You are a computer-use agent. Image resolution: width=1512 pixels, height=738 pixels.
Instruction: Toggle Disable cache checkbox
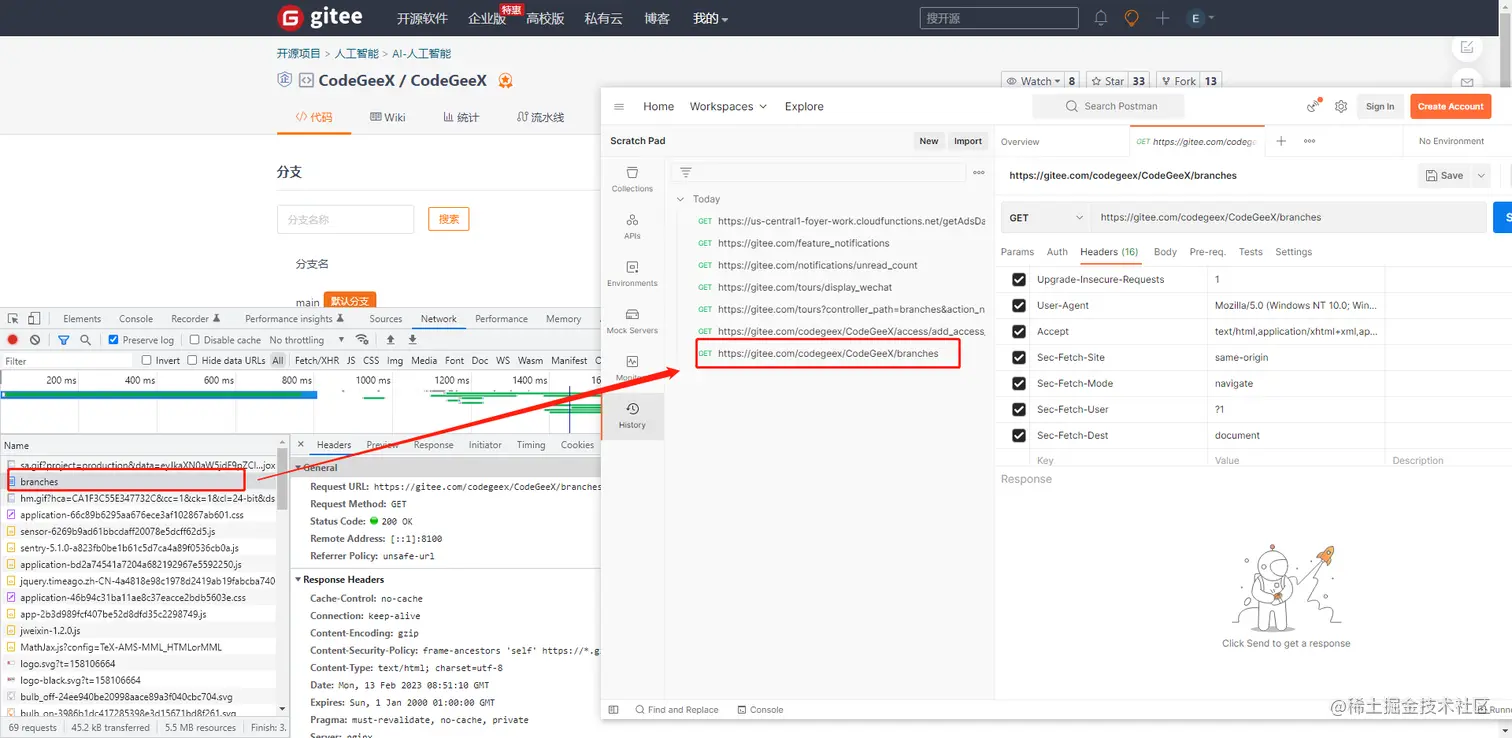194,340
